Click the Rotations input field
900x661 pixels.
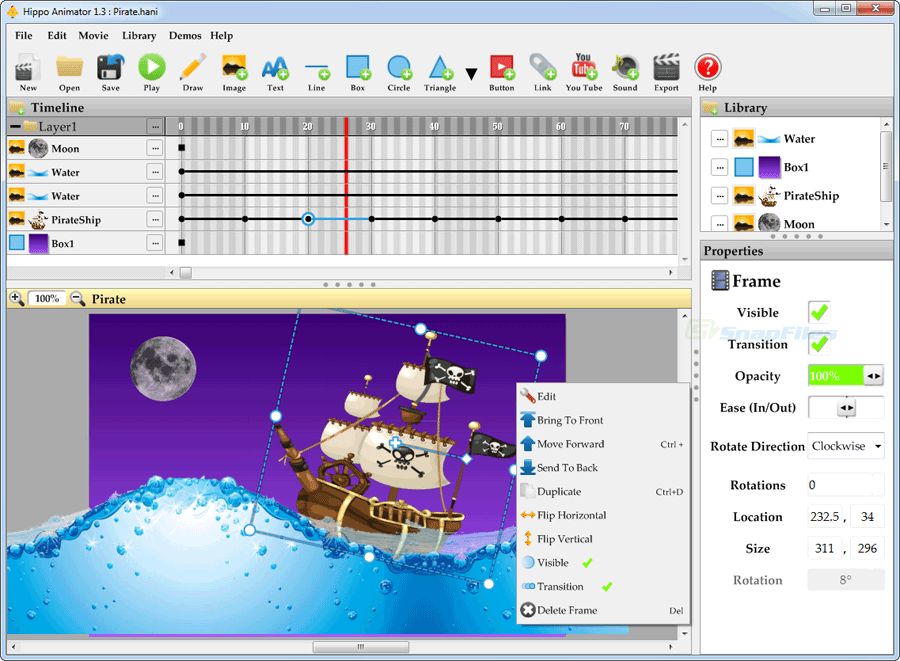pos(845,485)
